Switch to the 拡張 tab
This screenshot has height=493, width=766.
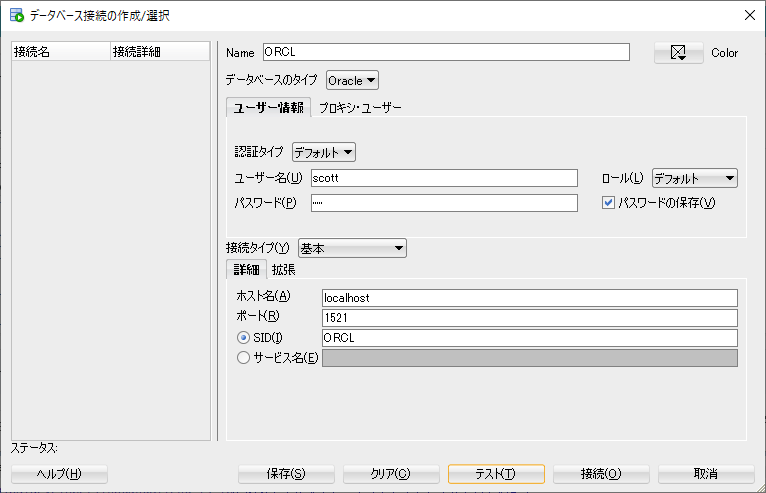coord(283,270)
